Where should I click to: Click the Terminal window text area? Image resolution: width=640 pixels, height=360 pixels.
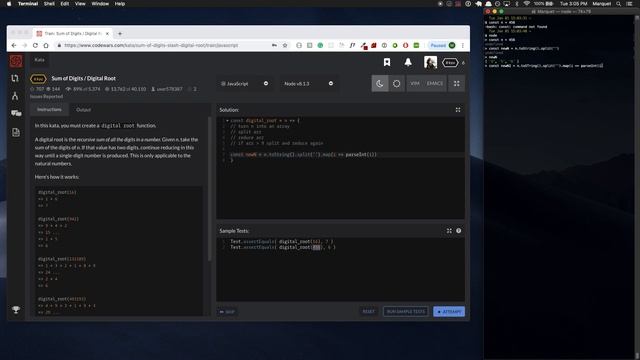[x=559, y=188]
